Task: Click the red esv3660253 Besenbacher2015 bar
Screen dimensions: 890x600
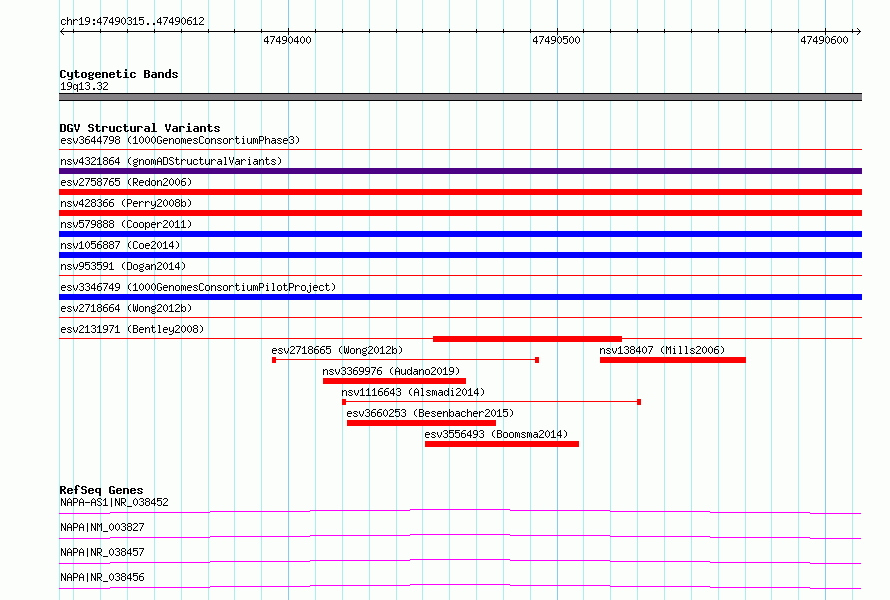Action: (x=421, y=423)
